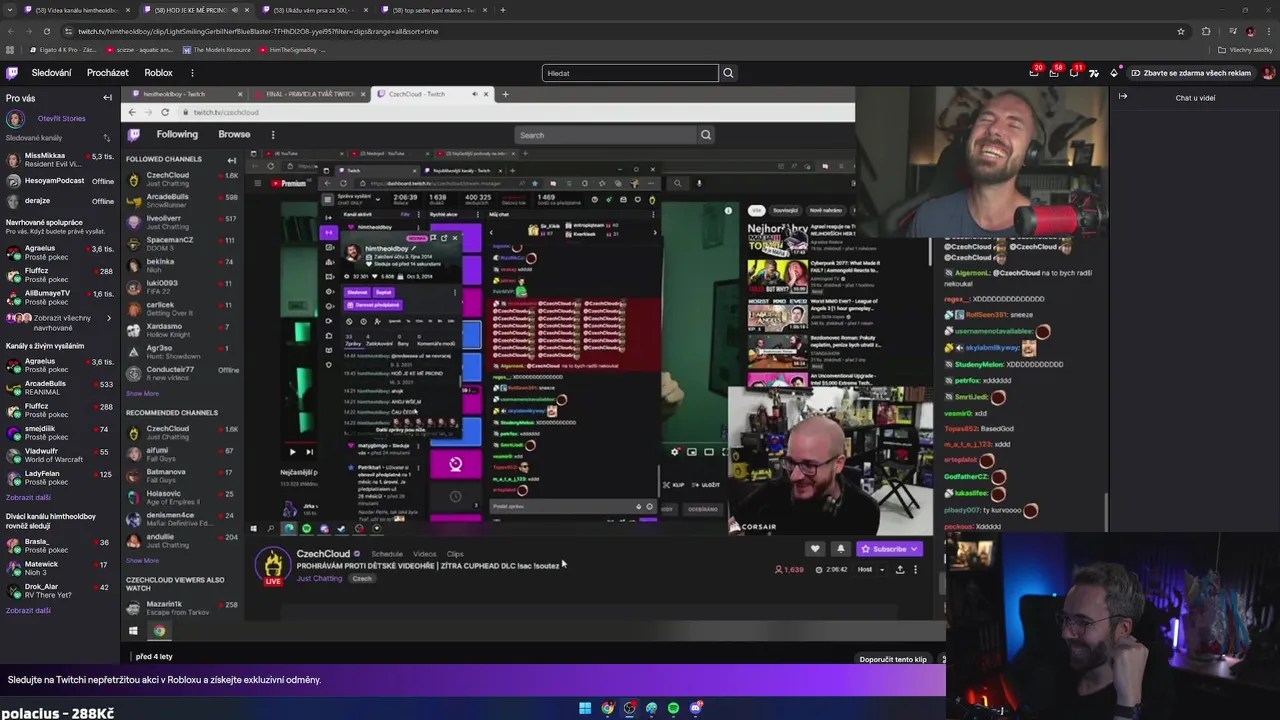Open smejdiiik channel in sidebar
The height and width of the screenshot is (720, 1280).
[60, 433]
